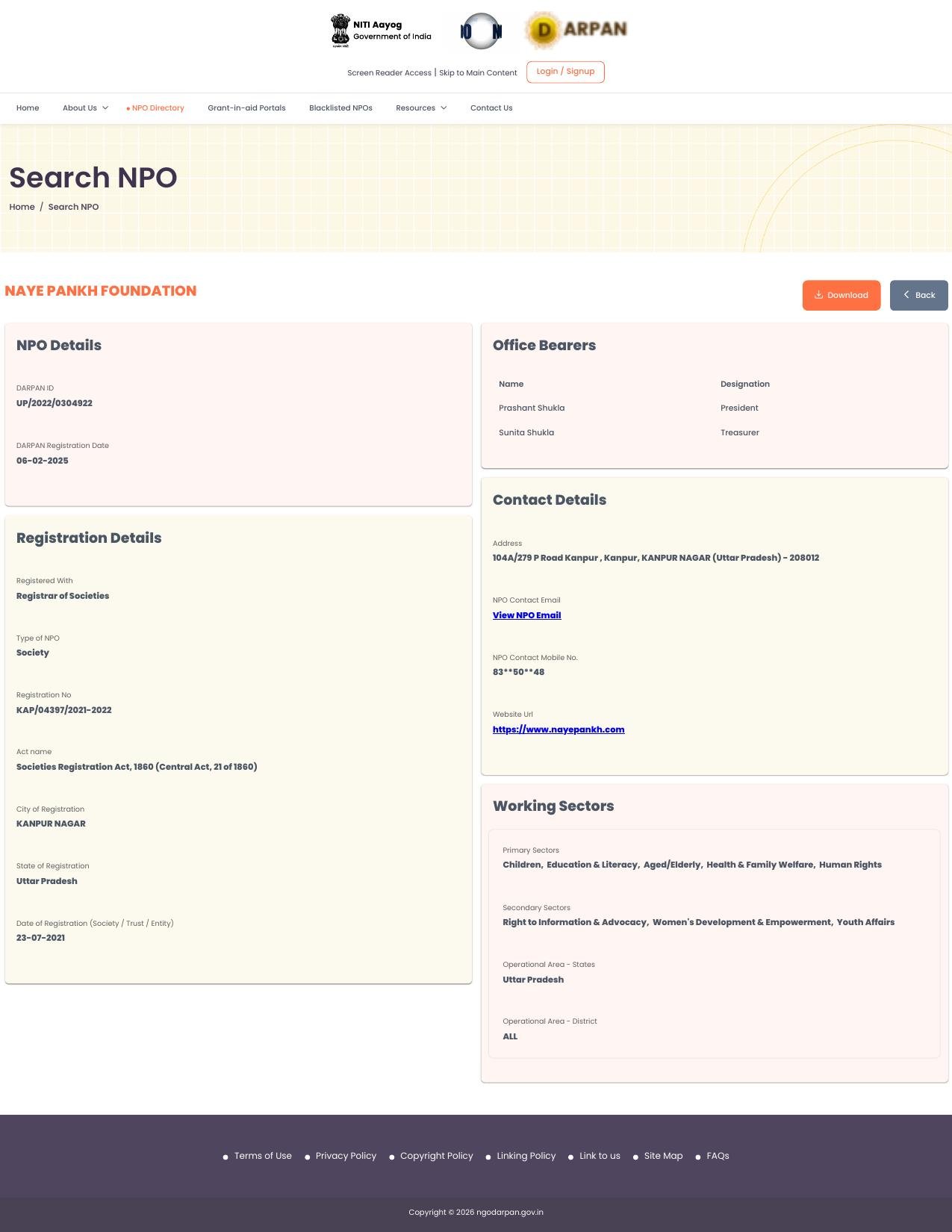
Task: Click the NAYE PANKH FOUNDATION title
Action: tap(101, 291)
